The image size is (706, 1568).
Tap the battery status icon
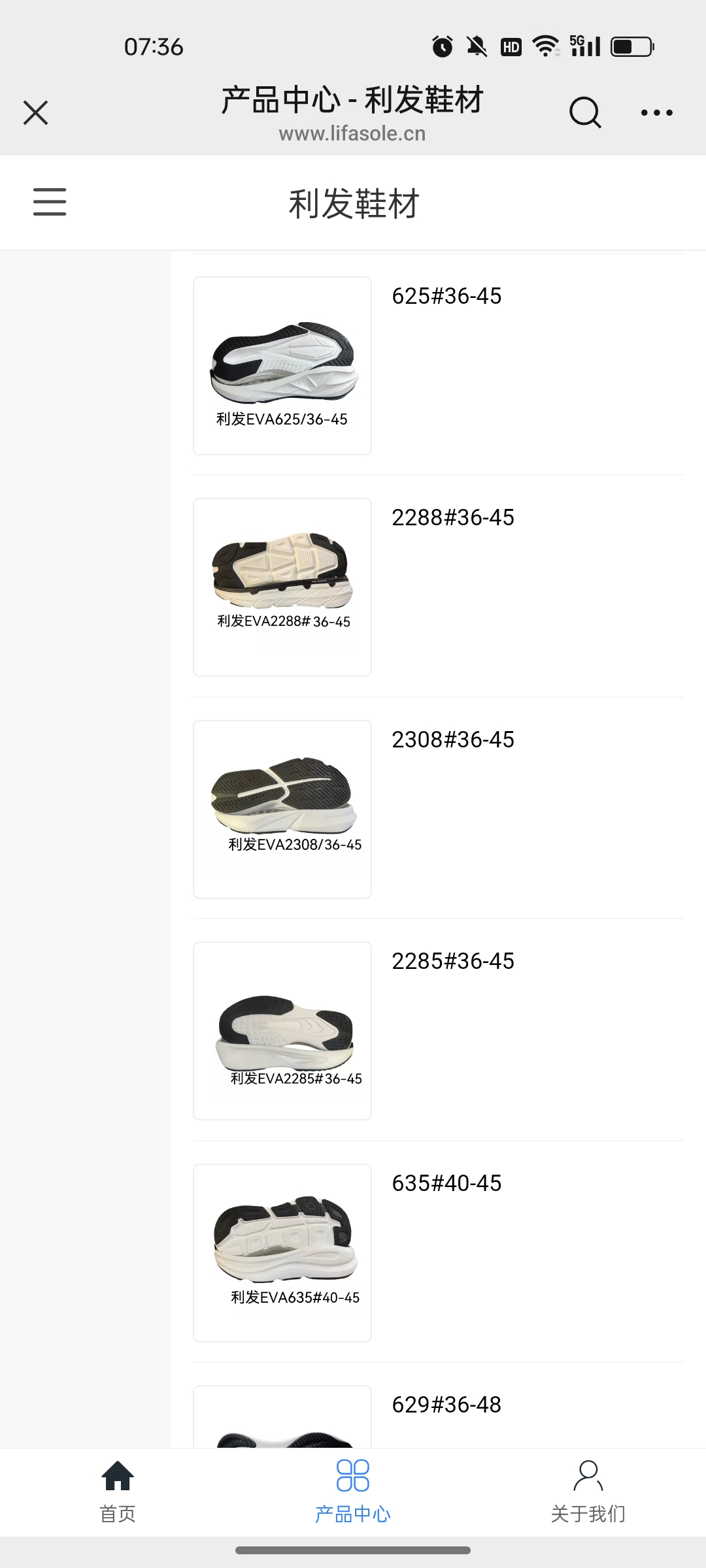(633, 47)
